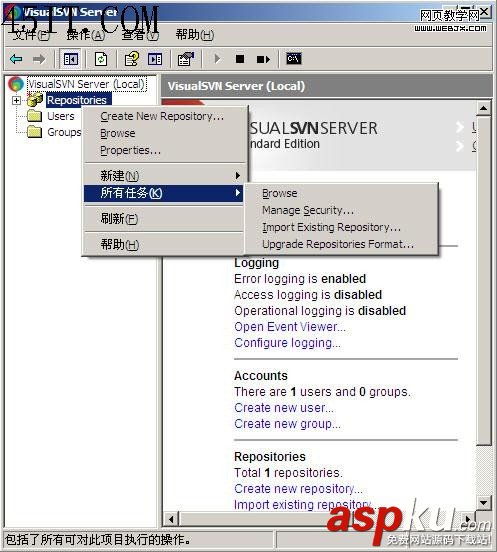Click the Back arrow toolbar icon
The height and width of the screenshot is (552, 497).
click(16, 59)
